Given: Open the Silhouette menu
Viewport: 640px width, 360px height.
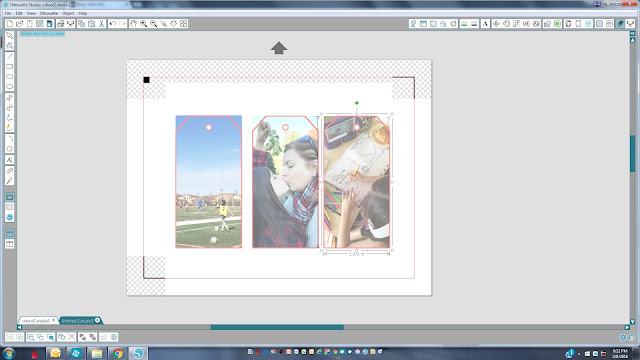Looking at the screenshot, I should pyautogui.click(x=49, y=13).
